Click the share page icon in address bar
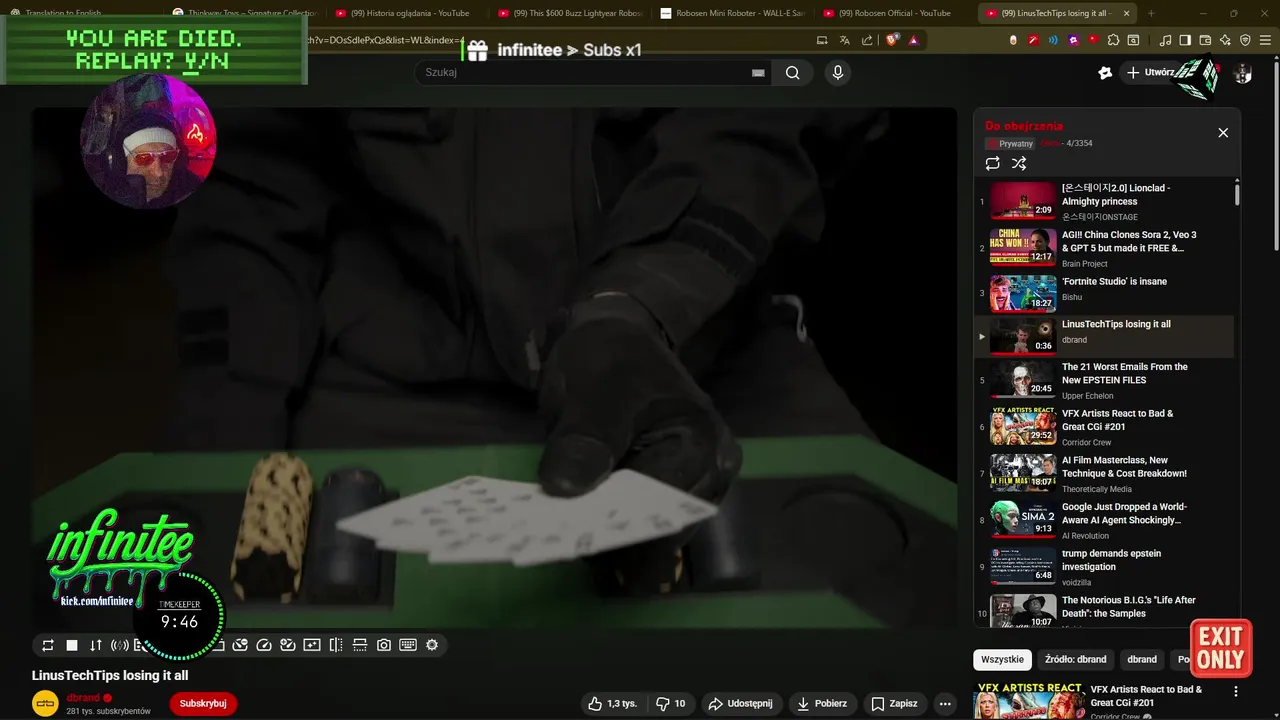Image resolution: width=1280 pixels, height=720 pixels. pyautogui.click(x=867, y=40)
